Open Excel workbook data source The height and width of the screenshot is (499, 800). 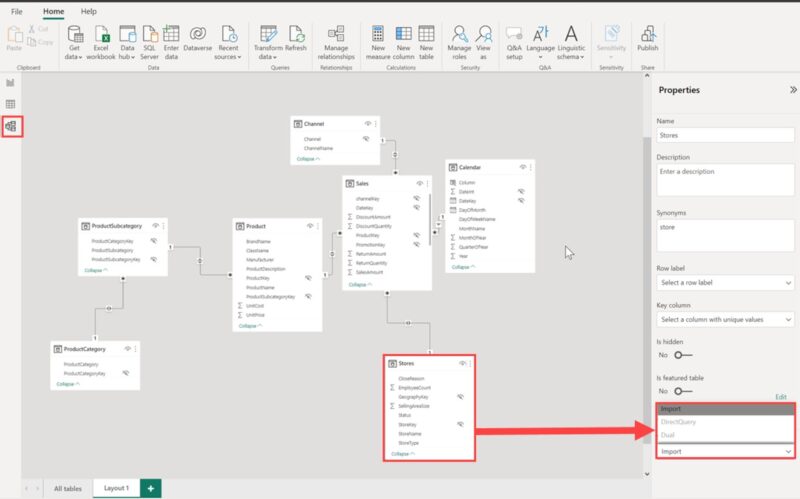tap(100, 35)
